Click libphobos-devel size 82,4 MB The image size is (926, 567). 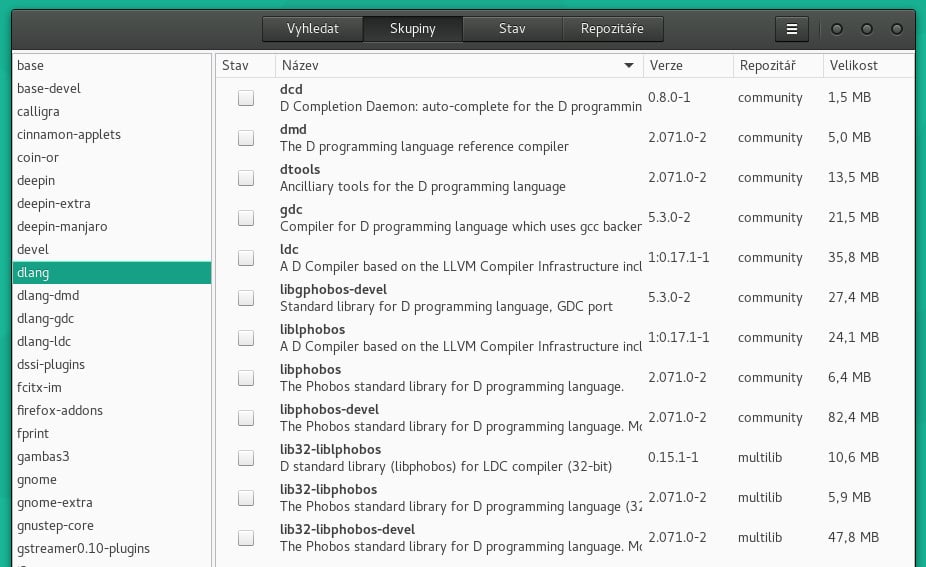[853, 418]
